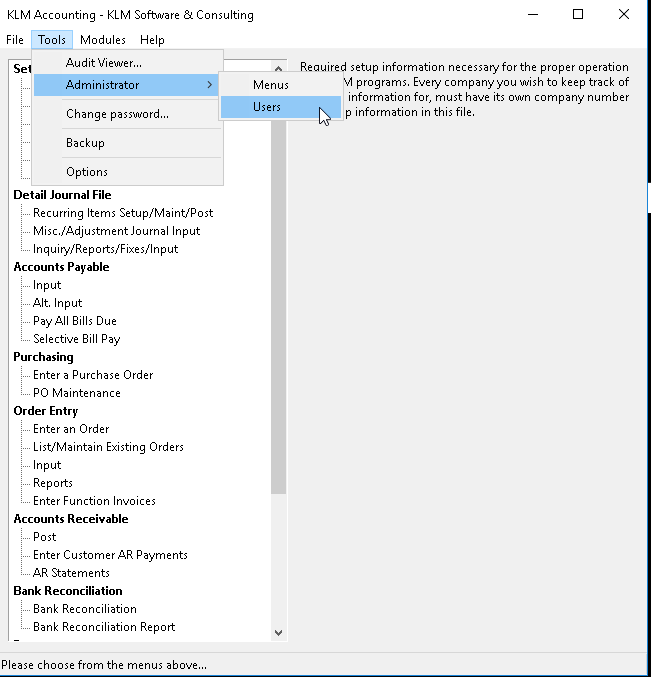
Task: Select the Administrator submenu entry
Action: click(126, 85)
